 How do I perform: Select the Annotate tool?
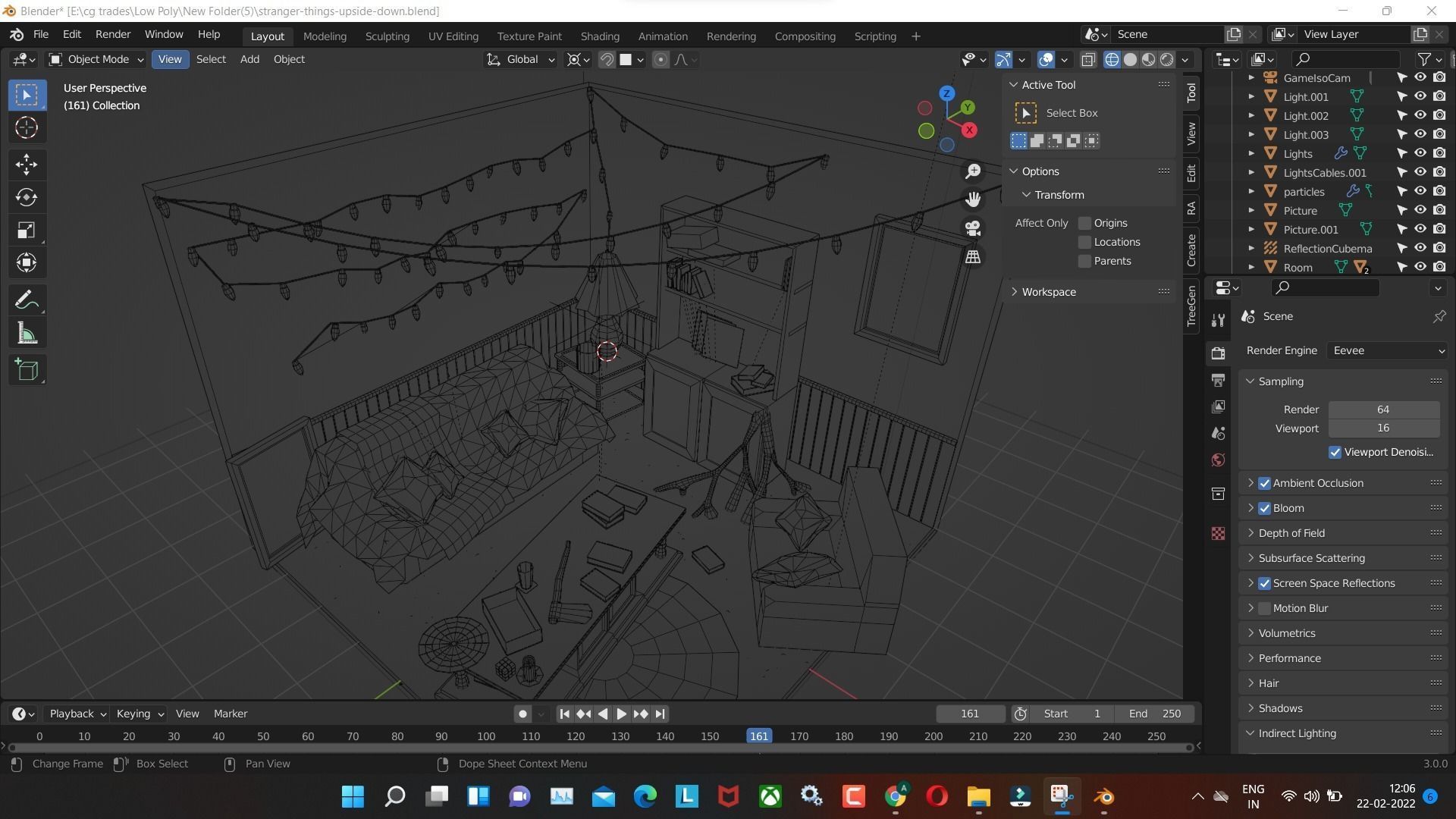click(x=27, y=300)
